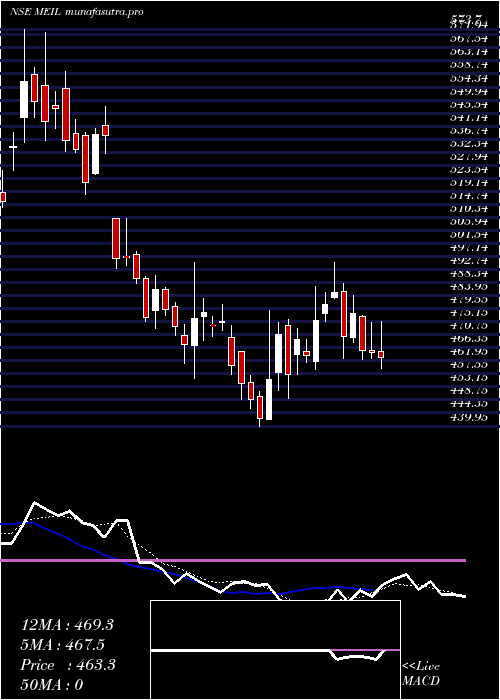Screen dimensions: 500x700
Task: Select the 483.95 price label
Action: 469,287
